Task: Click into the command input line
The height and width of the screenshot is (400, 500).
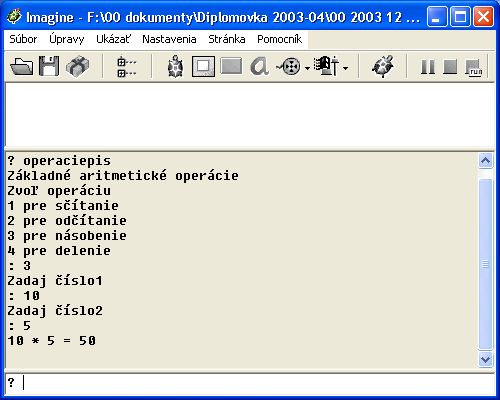Action: (250, 383)
